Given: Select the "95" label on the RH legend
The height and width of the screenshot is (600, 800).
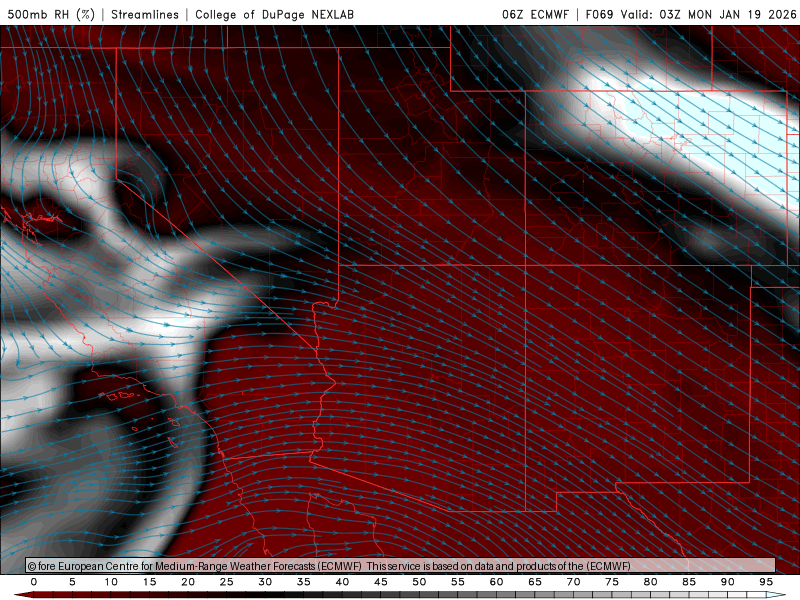Looking at the screenshot, I should (x=766, y=582).
